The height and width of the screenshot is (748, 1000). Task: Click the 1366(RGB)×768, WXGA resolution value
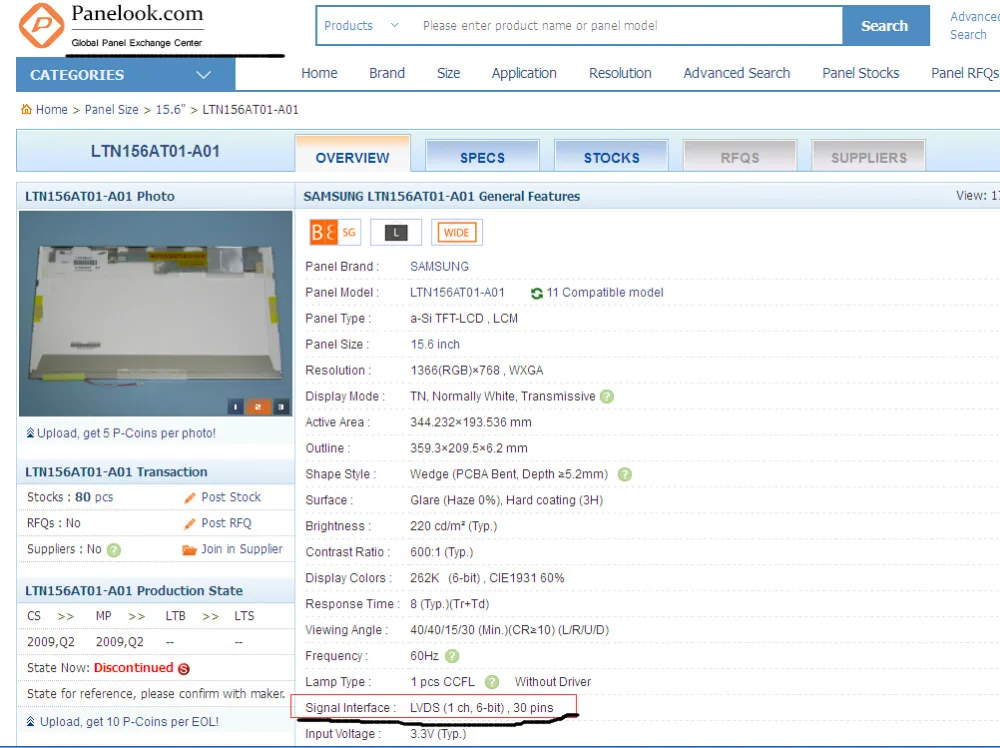point(476,370)
